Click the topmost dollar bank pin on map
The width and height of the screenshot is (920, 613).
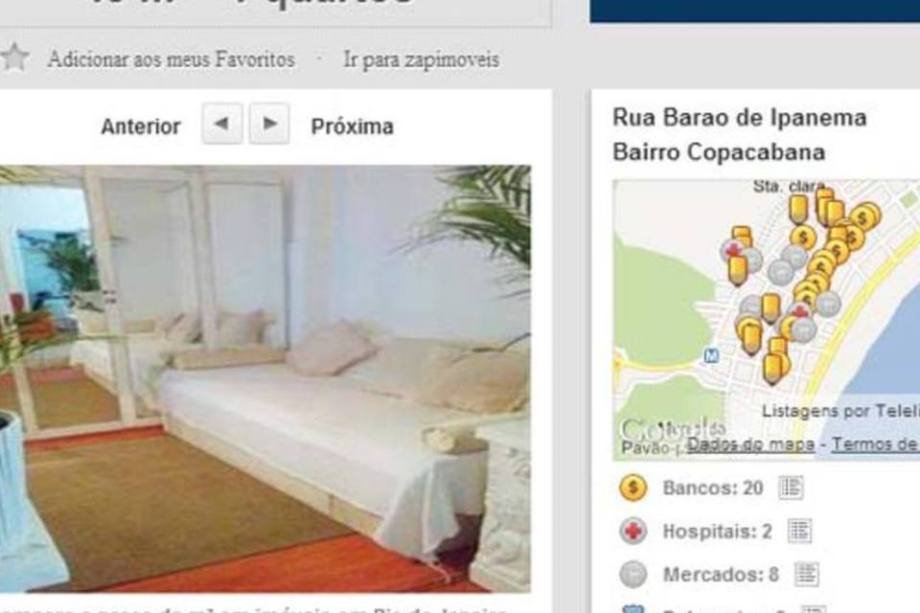point(864,217)
